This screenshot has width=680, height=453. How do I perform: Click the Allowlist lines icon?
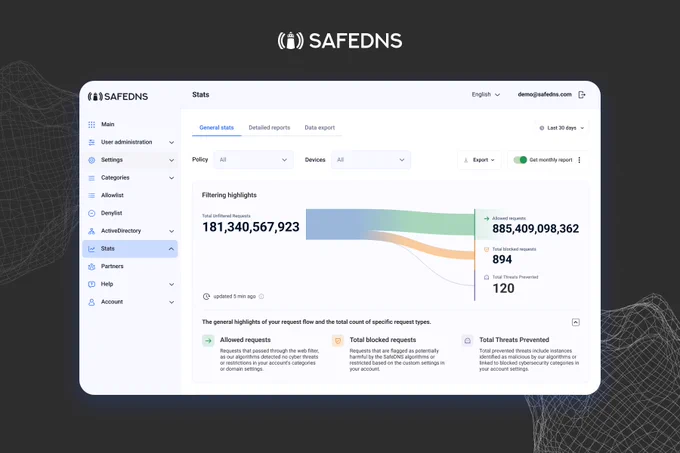92,196
